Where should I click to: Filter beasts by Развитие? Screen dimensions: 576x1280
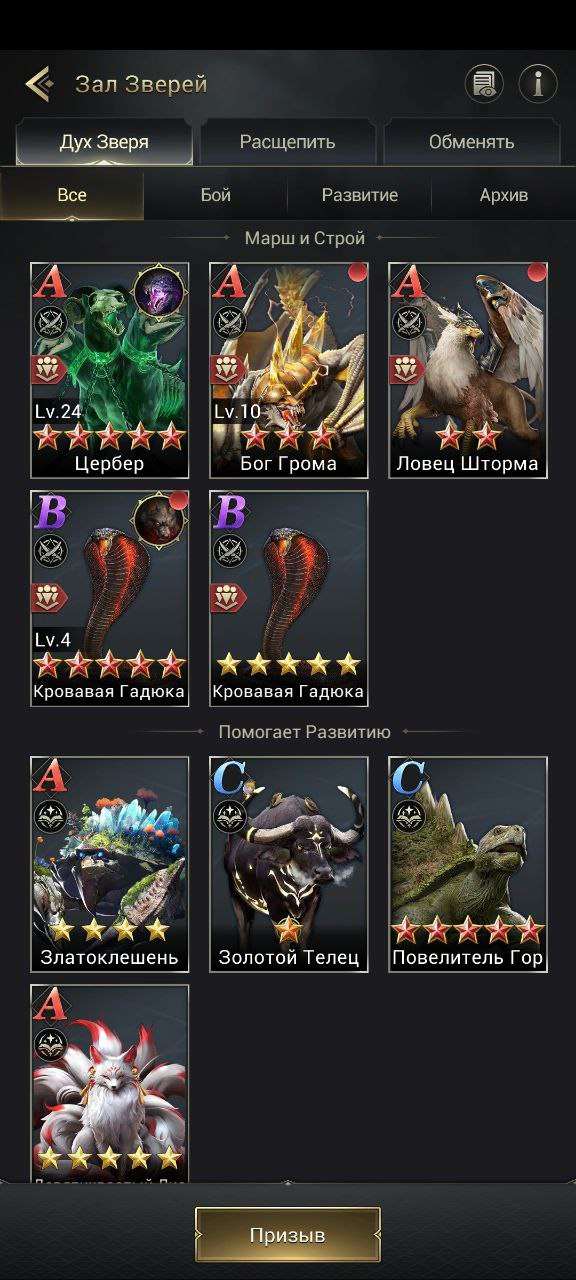[360, 195]
